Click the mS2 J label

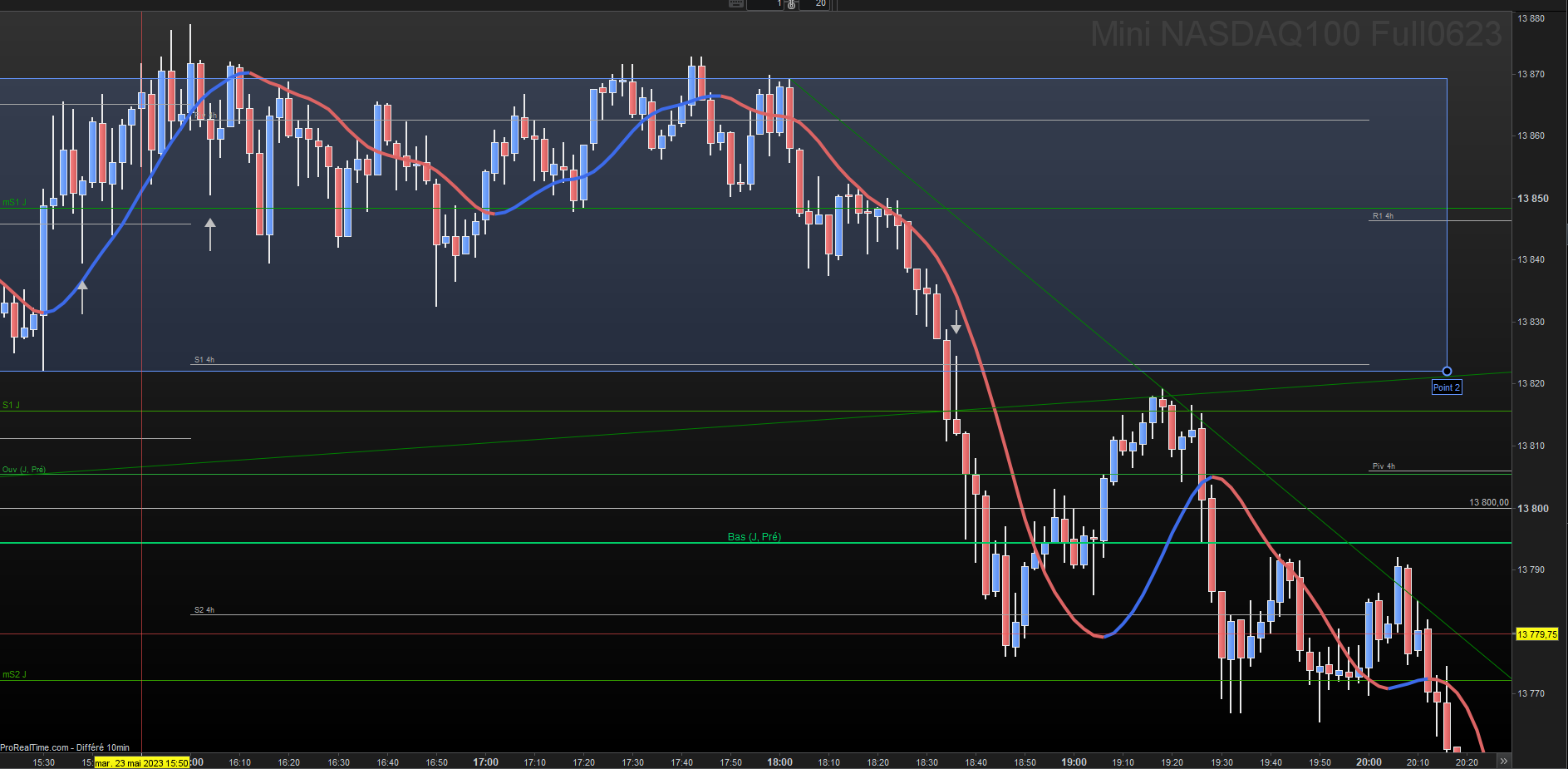click(x=14, y=675)
